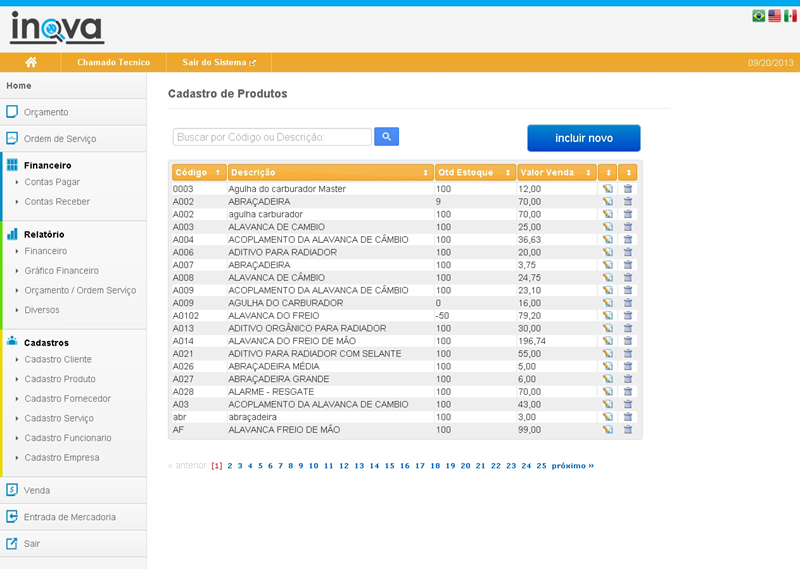Delete the AGULHA DO CARBURADOR row via trash icon
Viewport: 800px width, 569px height.
(628, 303)
